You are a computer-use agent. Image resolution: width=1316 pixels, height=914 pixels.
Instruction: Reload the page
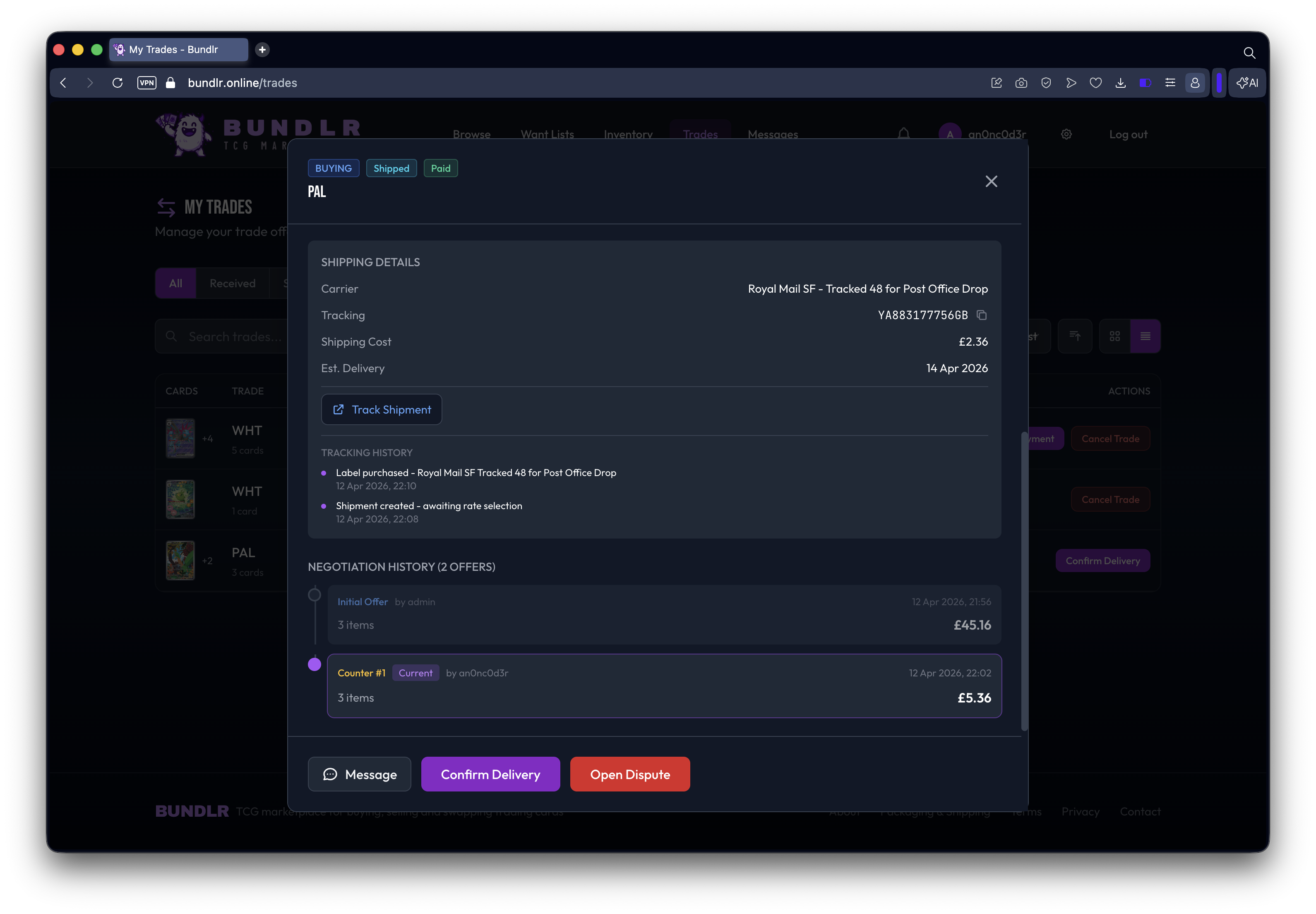118,83
